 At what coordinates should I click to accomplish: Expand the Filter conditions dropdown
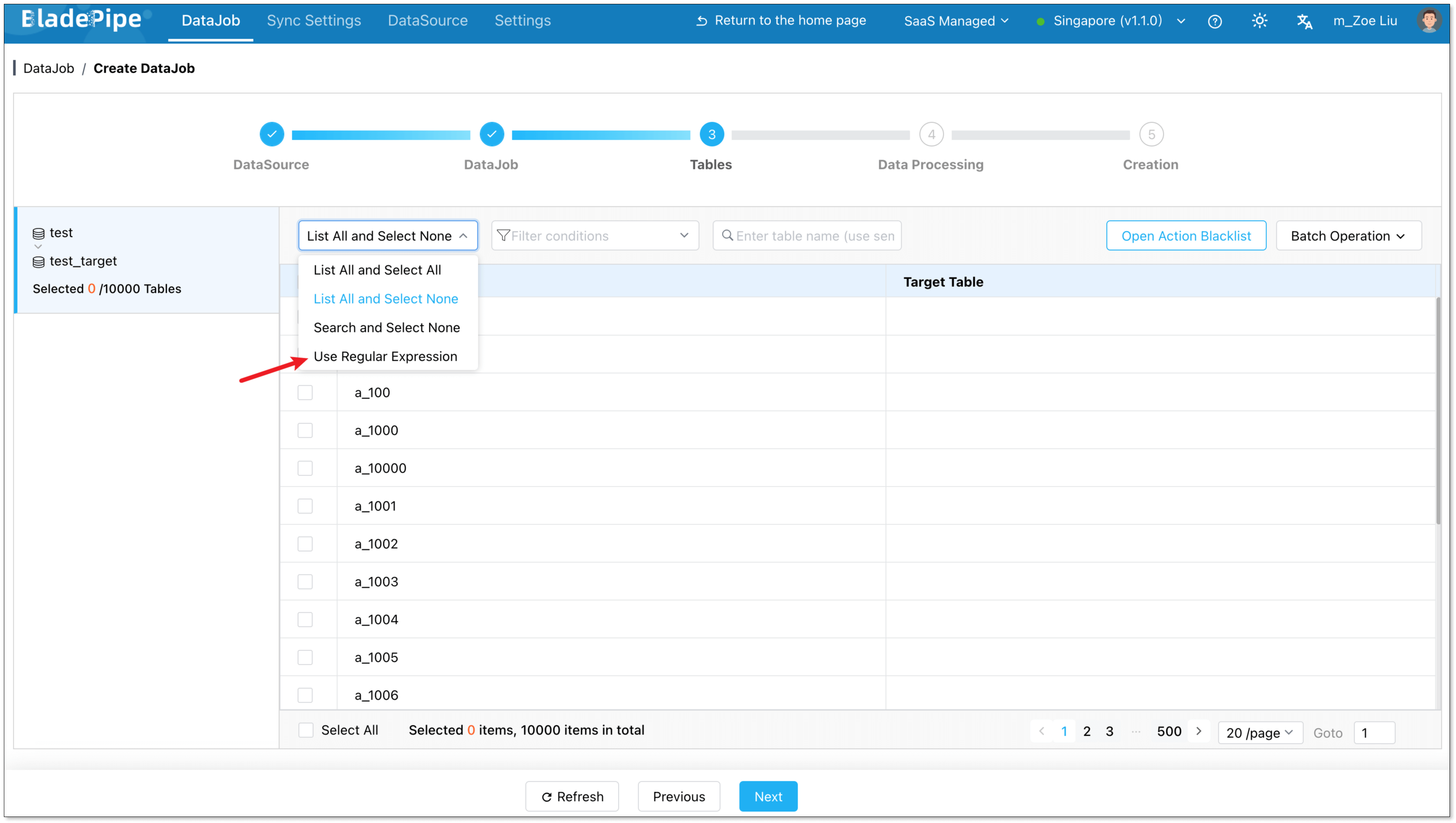595,235
